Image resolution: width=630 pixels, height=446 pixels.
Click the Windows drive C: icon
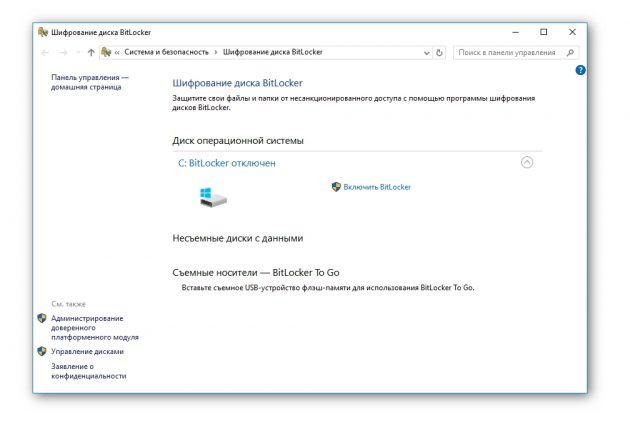(213, 197)
